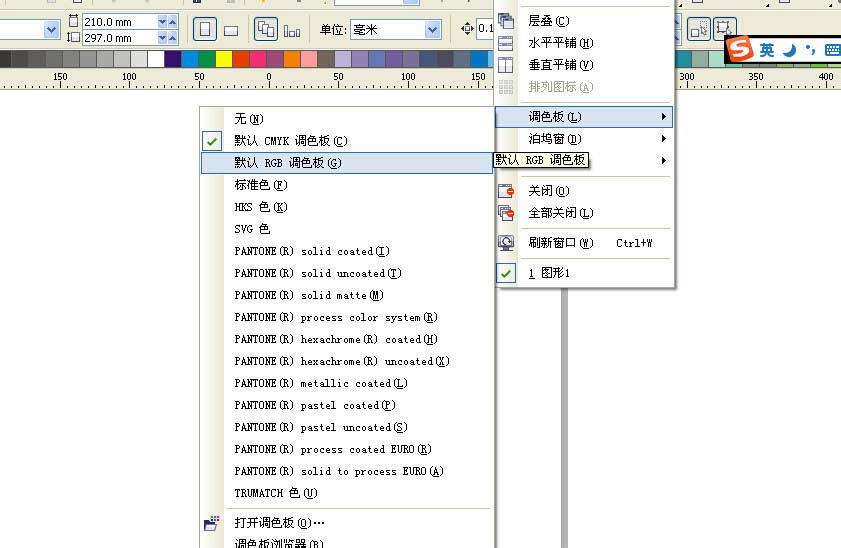The height and width of the screenshot is (548, 841).
Task: Click the Open Palette (打开调色板) folder icon
Action: coord(211,523)
